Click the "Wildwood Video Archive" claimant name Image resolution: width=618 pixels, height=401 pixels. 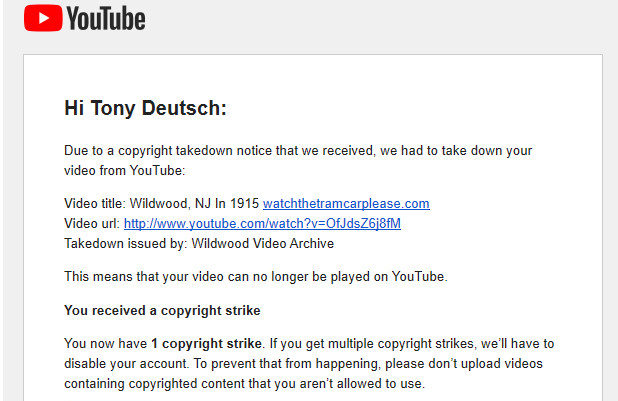(x=262, y=244)
